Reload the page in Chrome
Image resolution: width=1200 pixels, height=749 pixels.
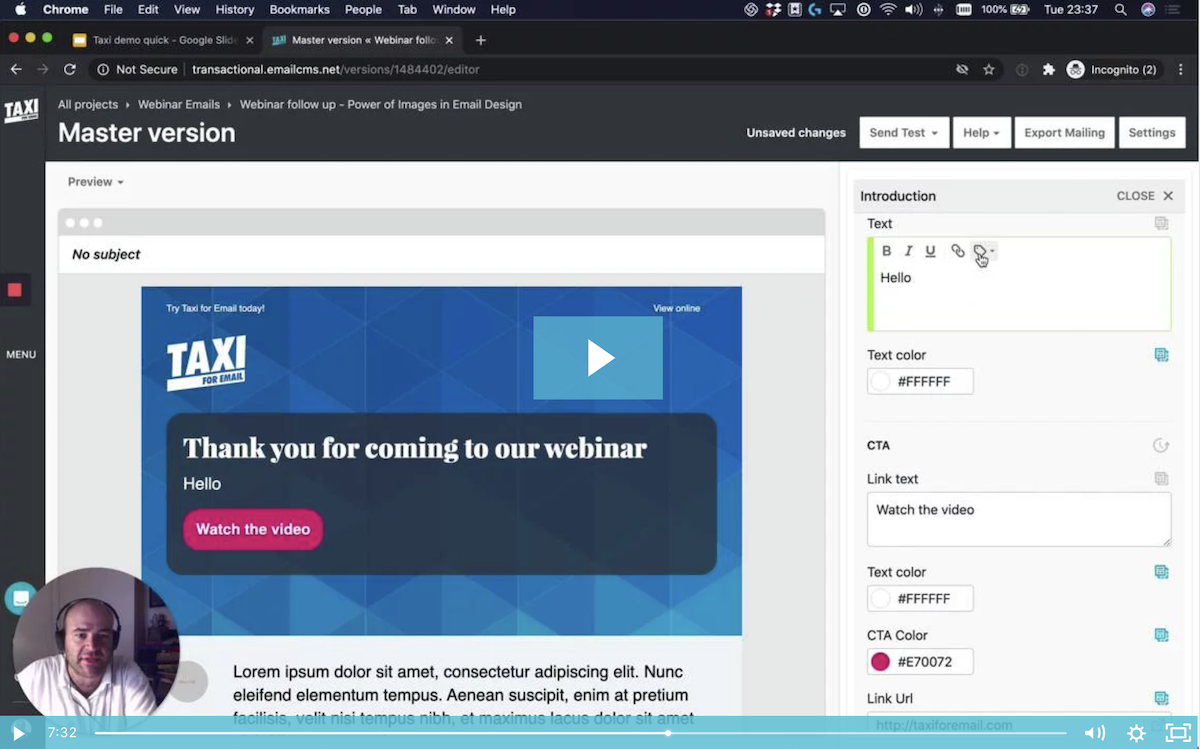[69, 70]
